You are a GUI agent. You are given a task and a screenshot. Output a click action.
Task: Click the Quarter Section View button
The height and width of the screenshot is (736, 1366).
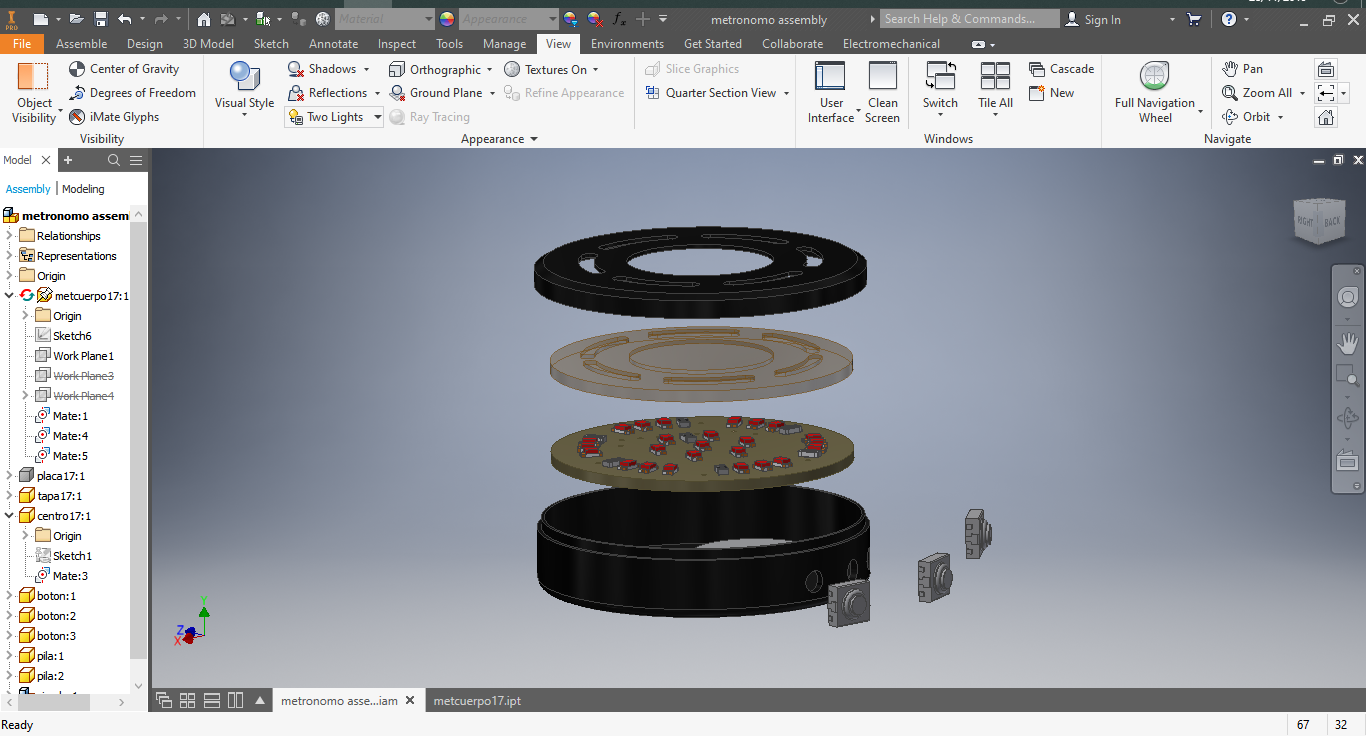pyautogui.click(x=711, y=93)
